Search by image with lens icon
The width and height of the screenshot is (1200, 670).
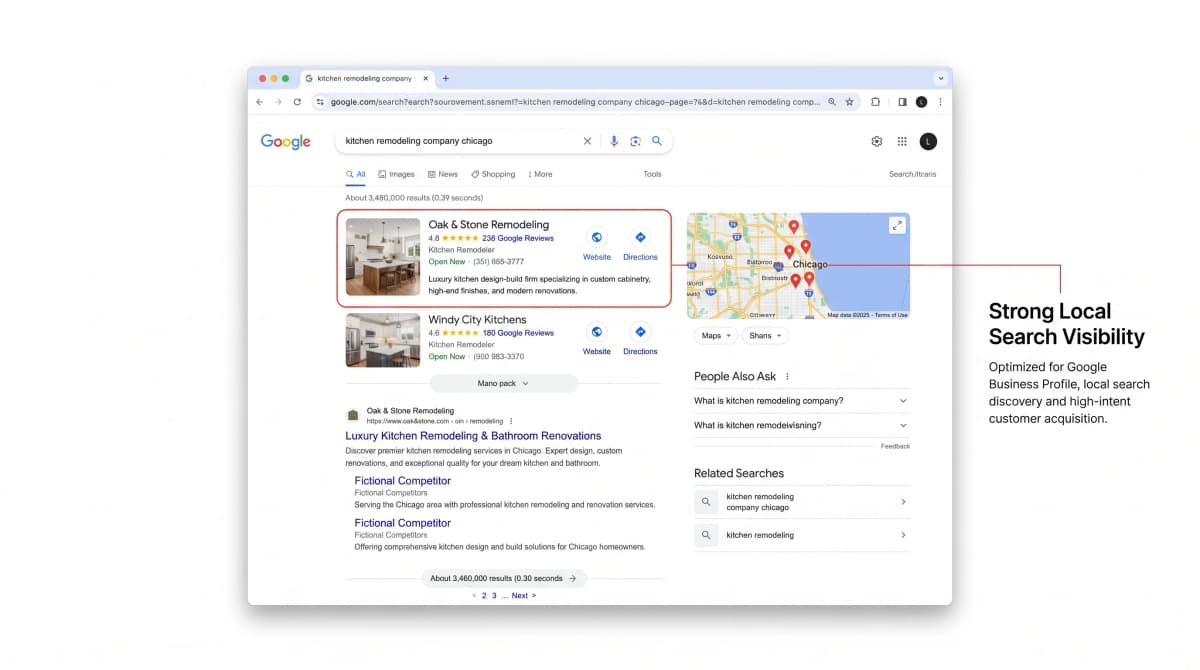[x=635, y=141]
